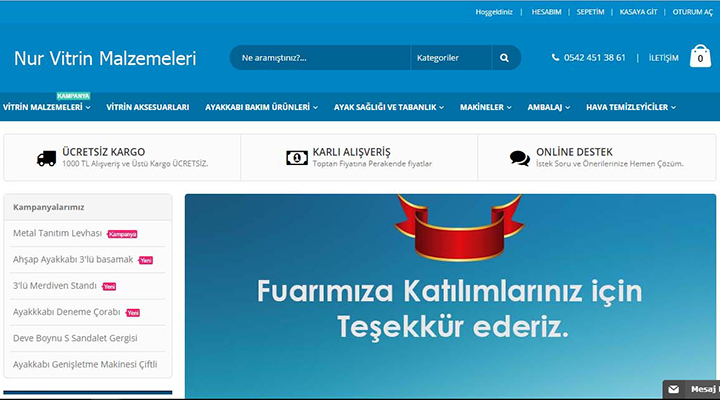The height and width of the screenshot is (400, 720).
Task: Click the search magnifier icon
Action: [x=505, y=58]
